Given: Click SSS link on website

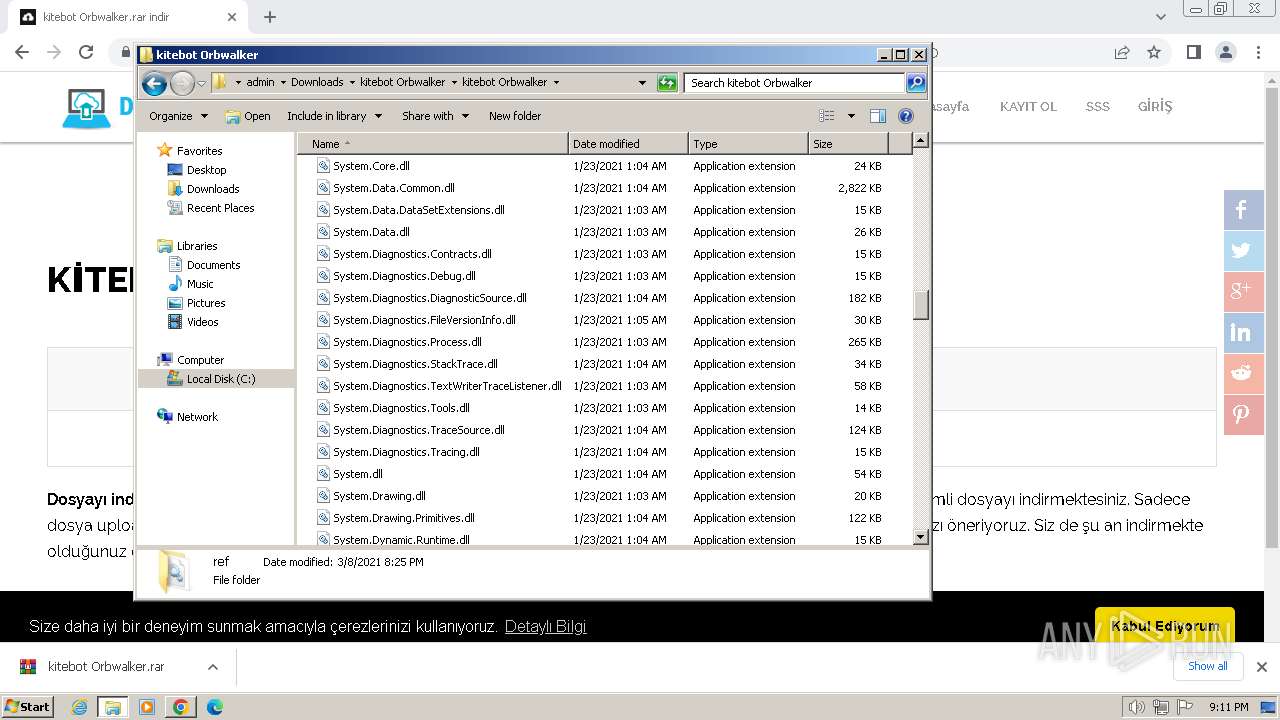Looking at the screenshot, I should (x=1098, y=106).
